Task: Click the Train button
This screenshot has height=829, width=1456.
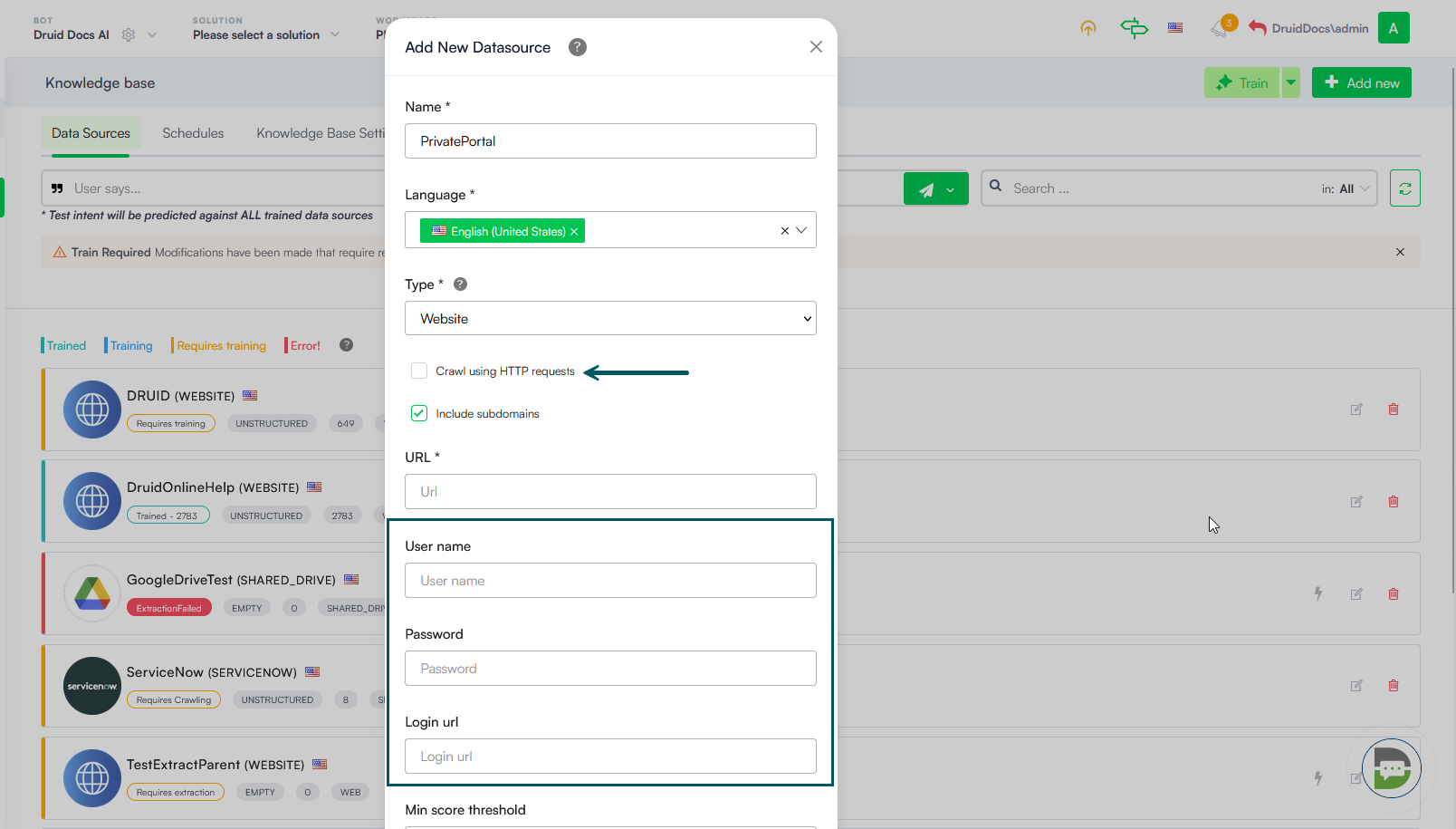Action: pyautogui.click(x=1241, y=83)
